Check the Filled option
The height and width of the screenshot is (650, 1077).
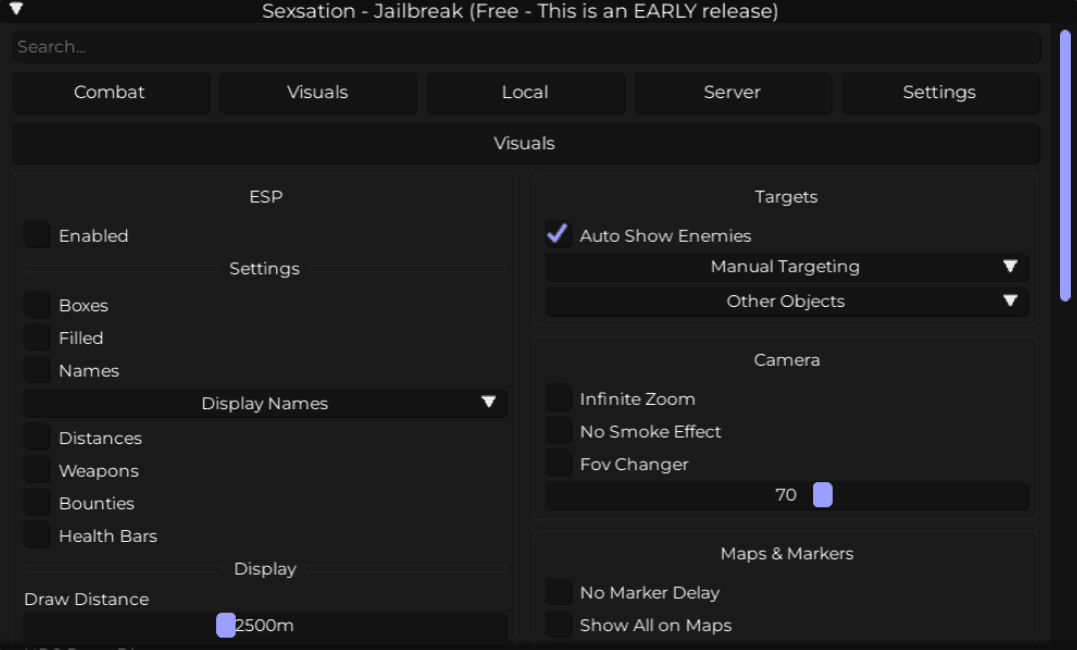click(37, 337)
